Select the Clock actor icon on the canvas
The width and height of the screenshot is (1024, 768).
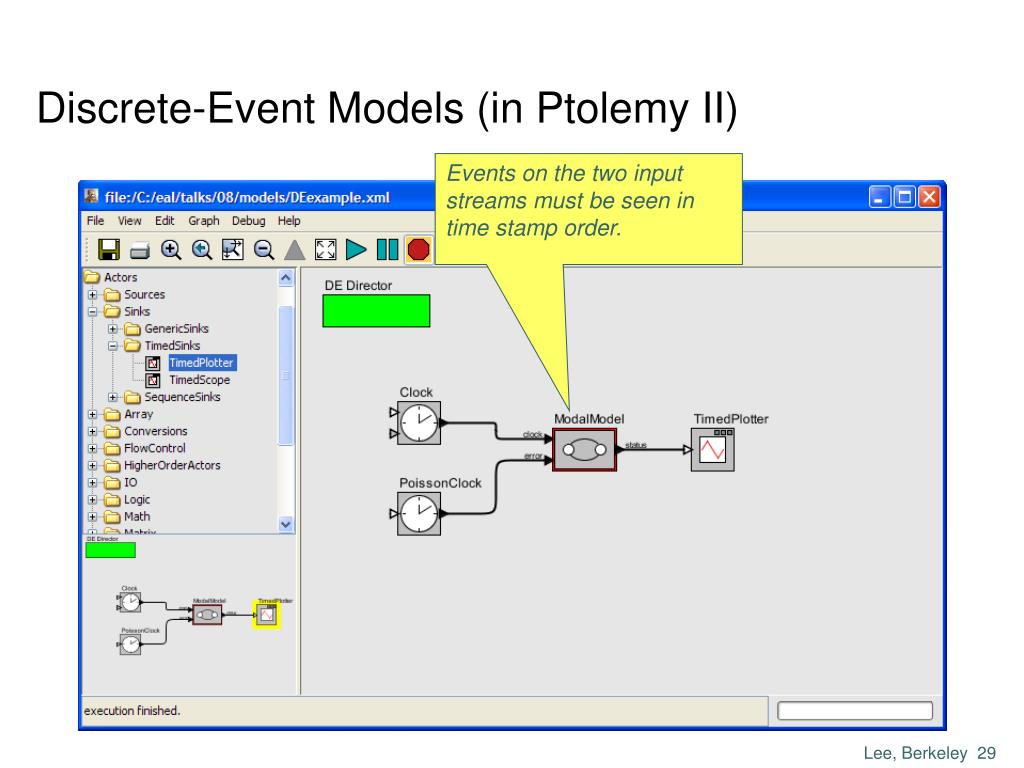point(419,423)
